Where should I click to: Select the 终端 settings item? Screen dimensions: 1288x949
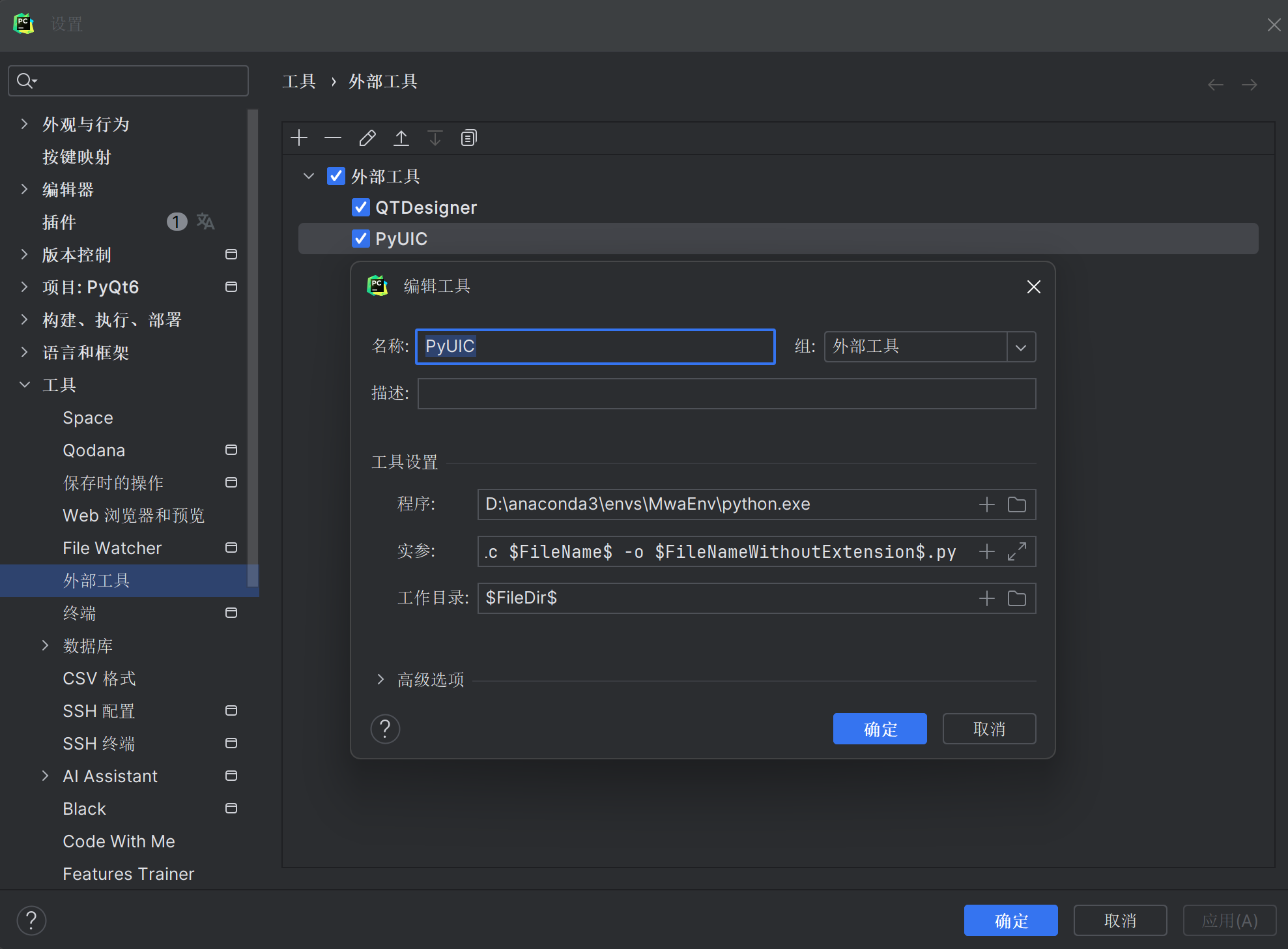click(x=79, y=613)
